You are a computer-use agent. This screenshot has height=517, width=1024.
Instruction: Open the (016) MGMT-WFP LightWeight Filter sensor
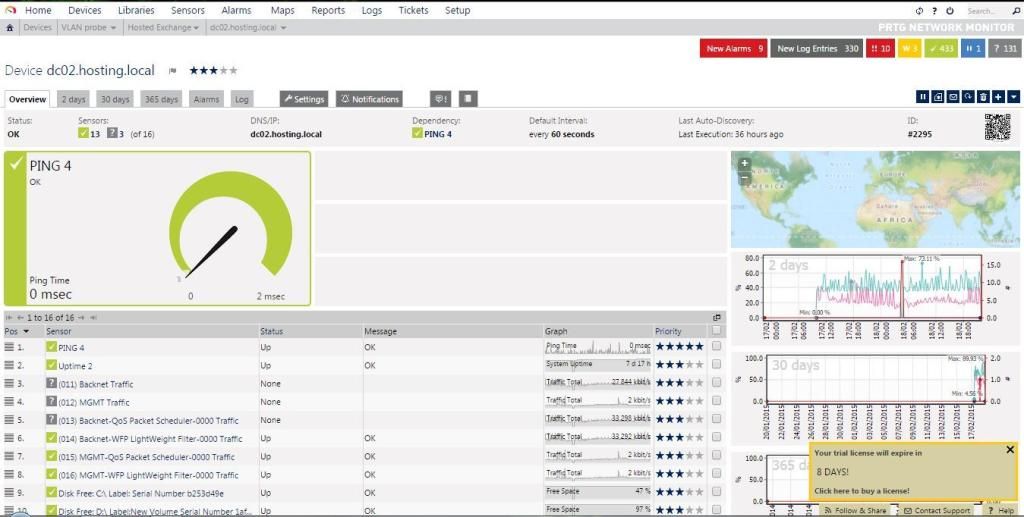click(x=148, y=475)
